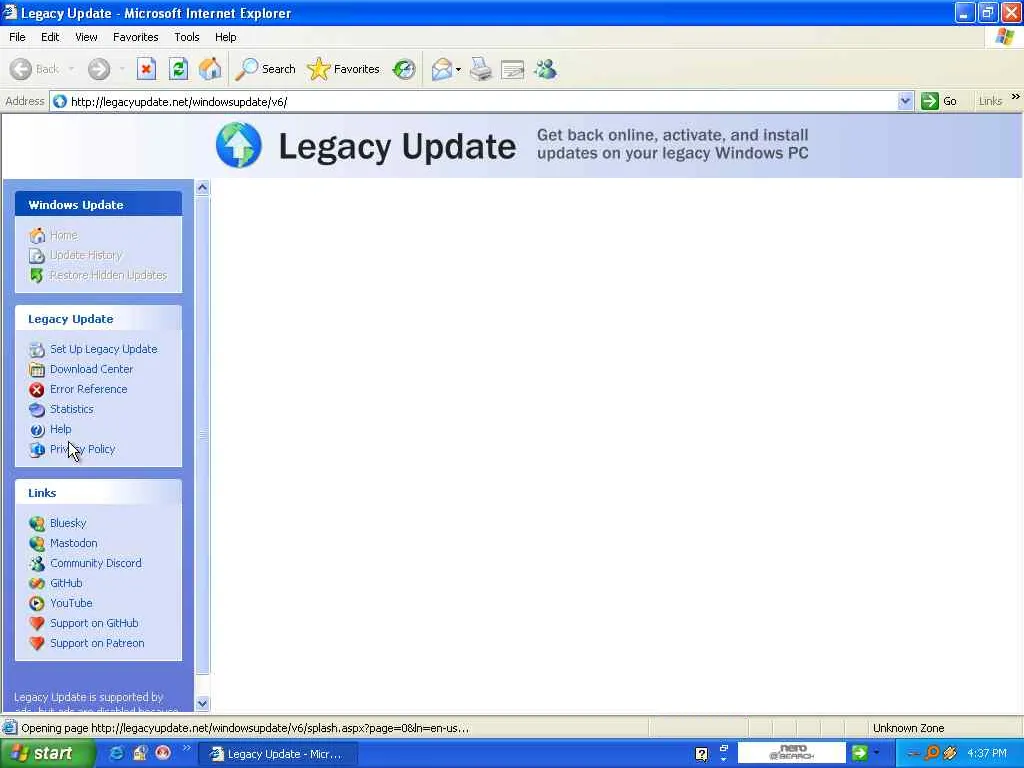Click the Bluesky globe icon
This screenshot has width=1024, height=768.
coord(37,523)
